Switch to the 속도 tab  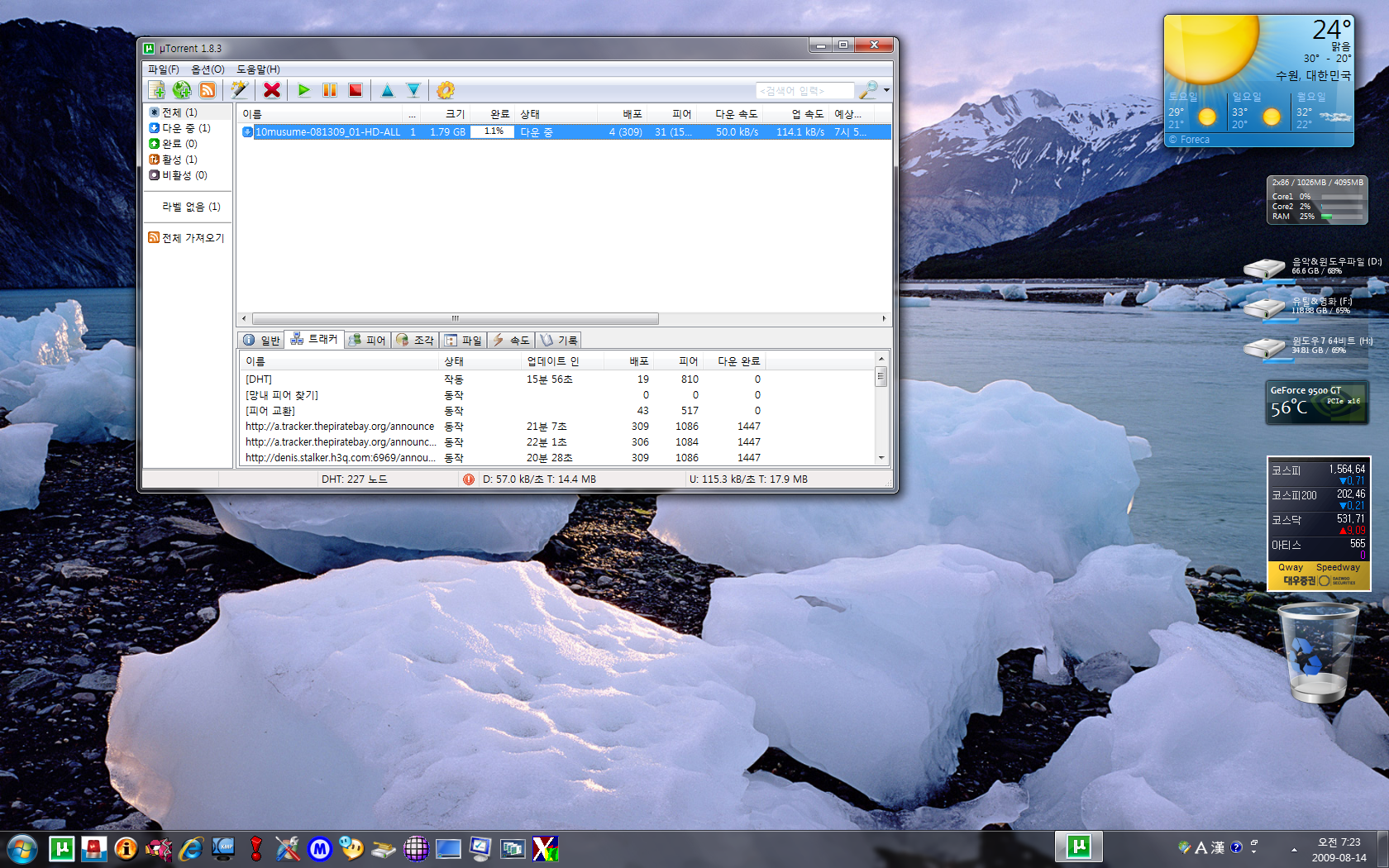[511, 340]
